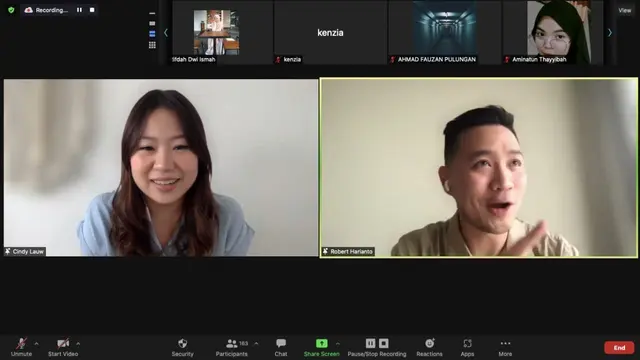Click Robert Harianto name label
The width and height of the screenshot is (640, 360).
point(351,251)
